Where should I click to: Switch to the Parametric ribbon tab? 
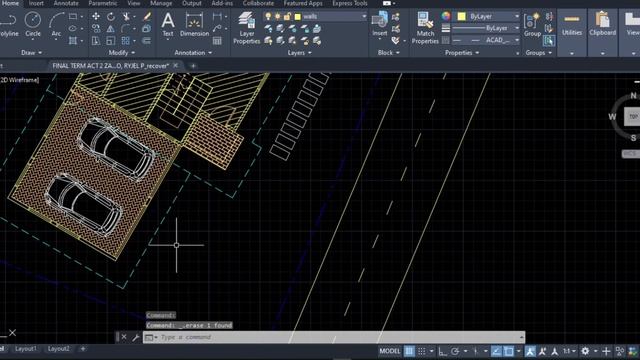tap(102, 3)
